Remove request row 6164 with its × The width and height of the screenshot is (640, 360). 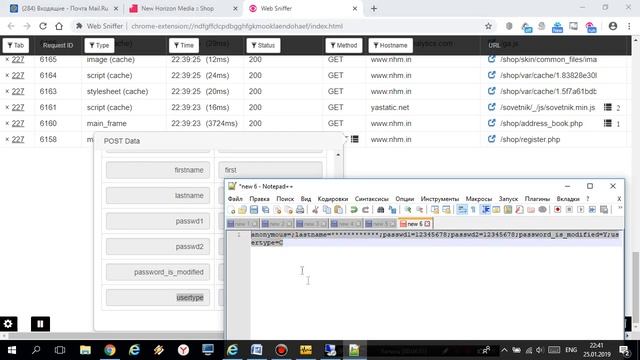tap(7, 75)
